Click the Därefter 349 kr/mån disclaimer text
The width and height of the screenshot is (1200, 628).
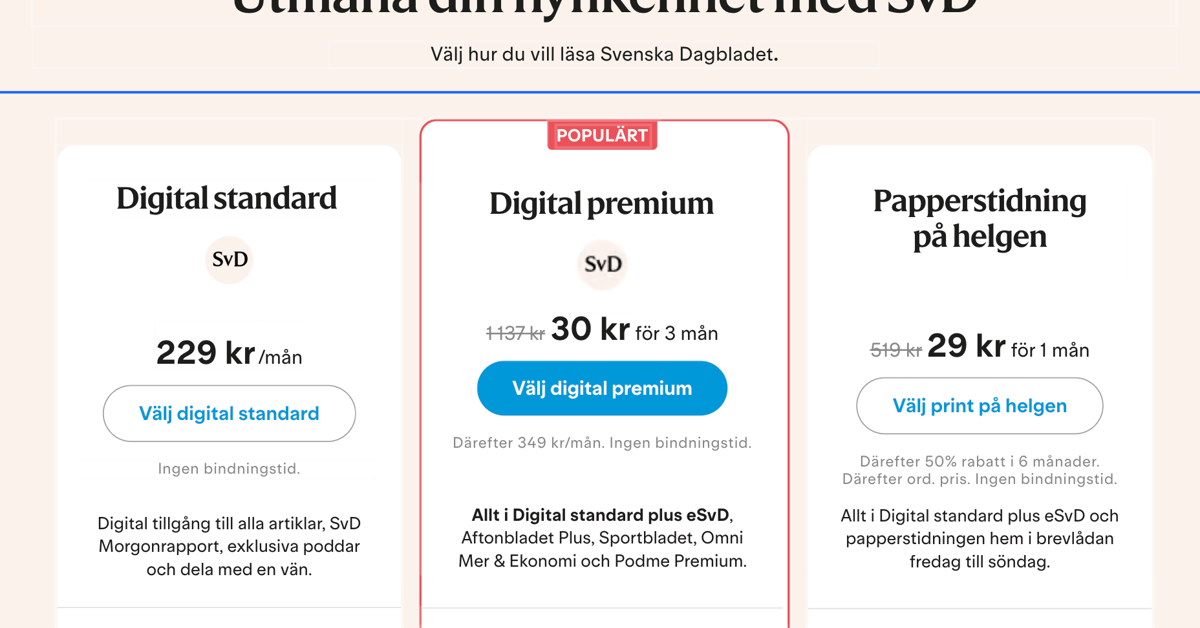(602, 442)
